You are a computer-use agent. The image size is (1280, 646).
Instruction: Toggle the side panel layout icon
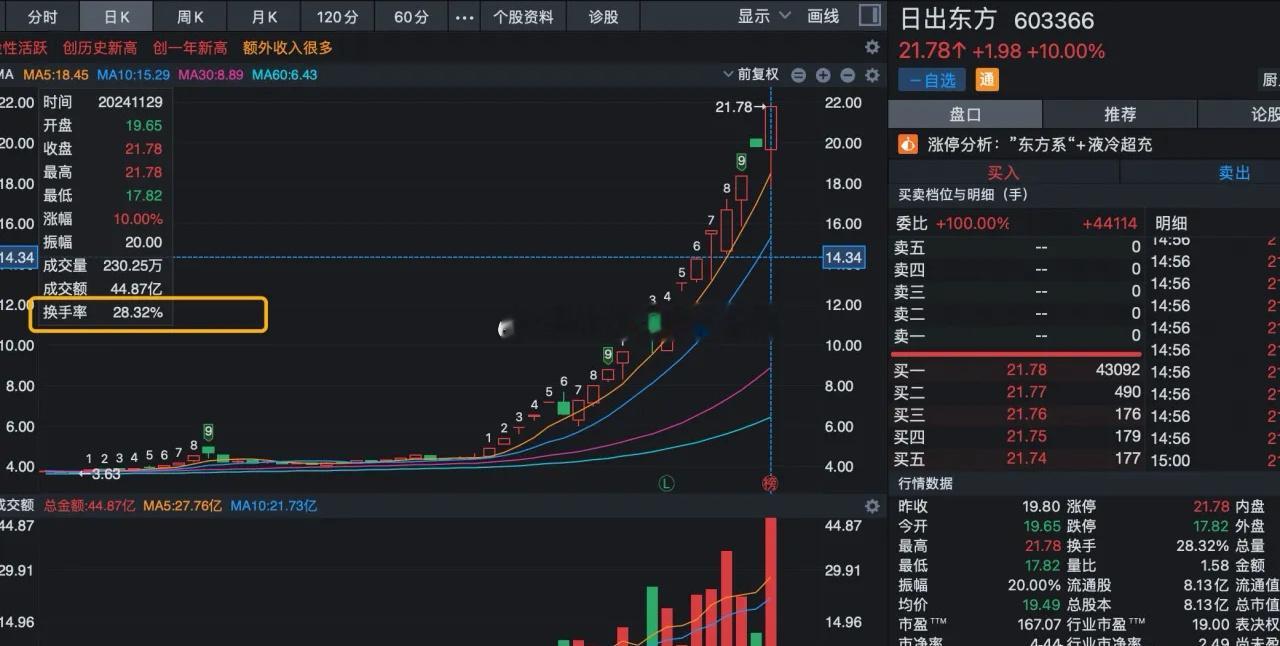(x=871, y=16)
